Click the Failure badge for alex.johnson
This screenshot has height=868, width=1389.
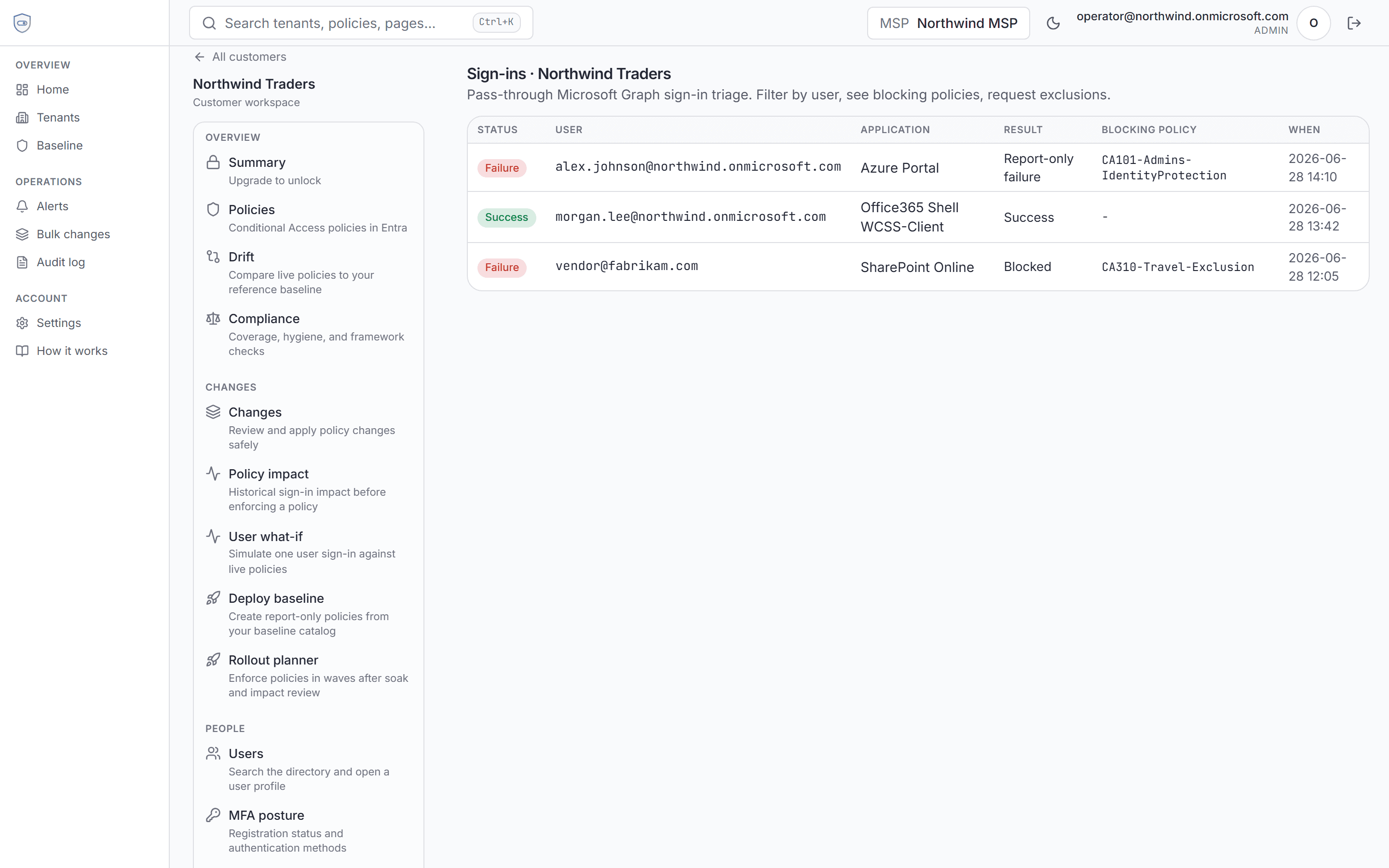point(502,168)
